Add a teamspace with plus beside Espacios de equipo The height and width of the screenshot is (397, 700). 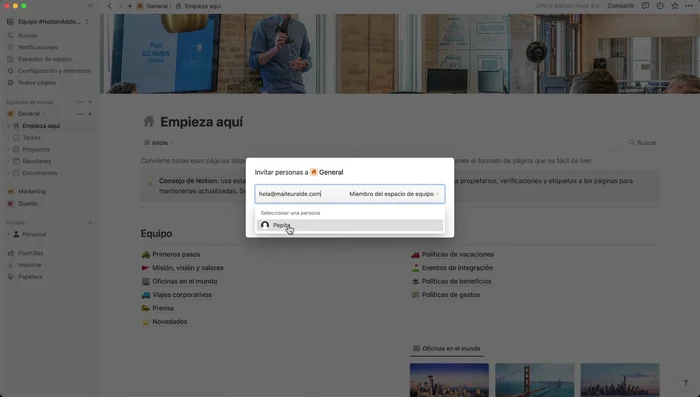tap(90, 102)
